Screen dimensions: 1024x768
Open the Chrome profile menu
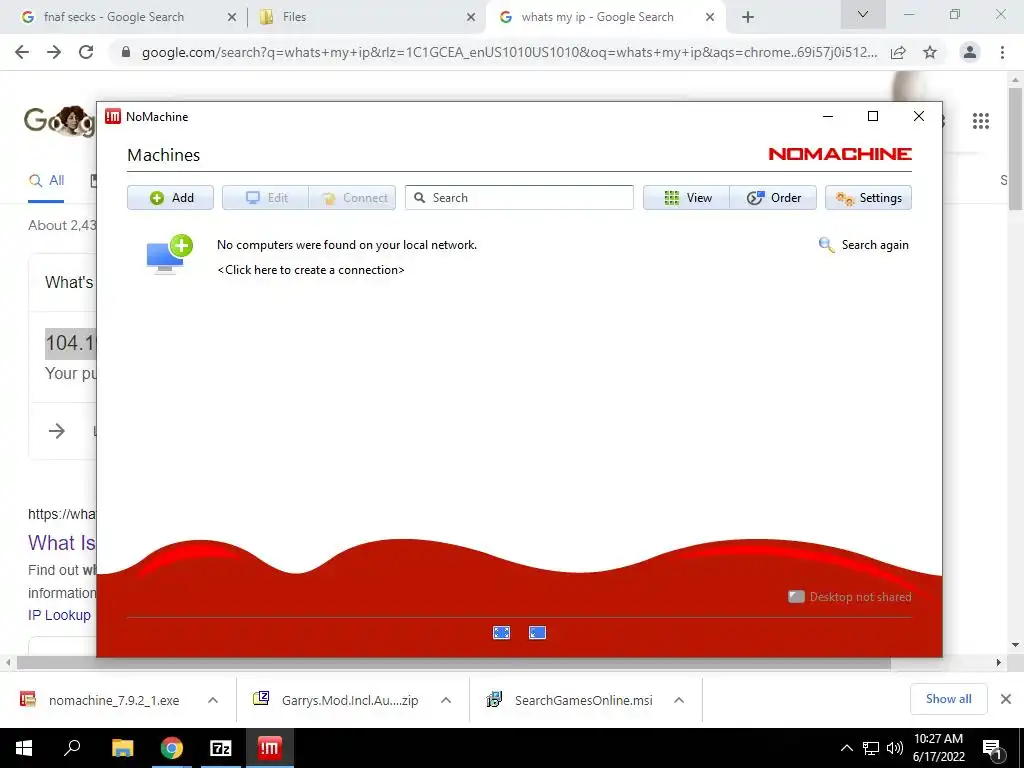tap(970, 52)
